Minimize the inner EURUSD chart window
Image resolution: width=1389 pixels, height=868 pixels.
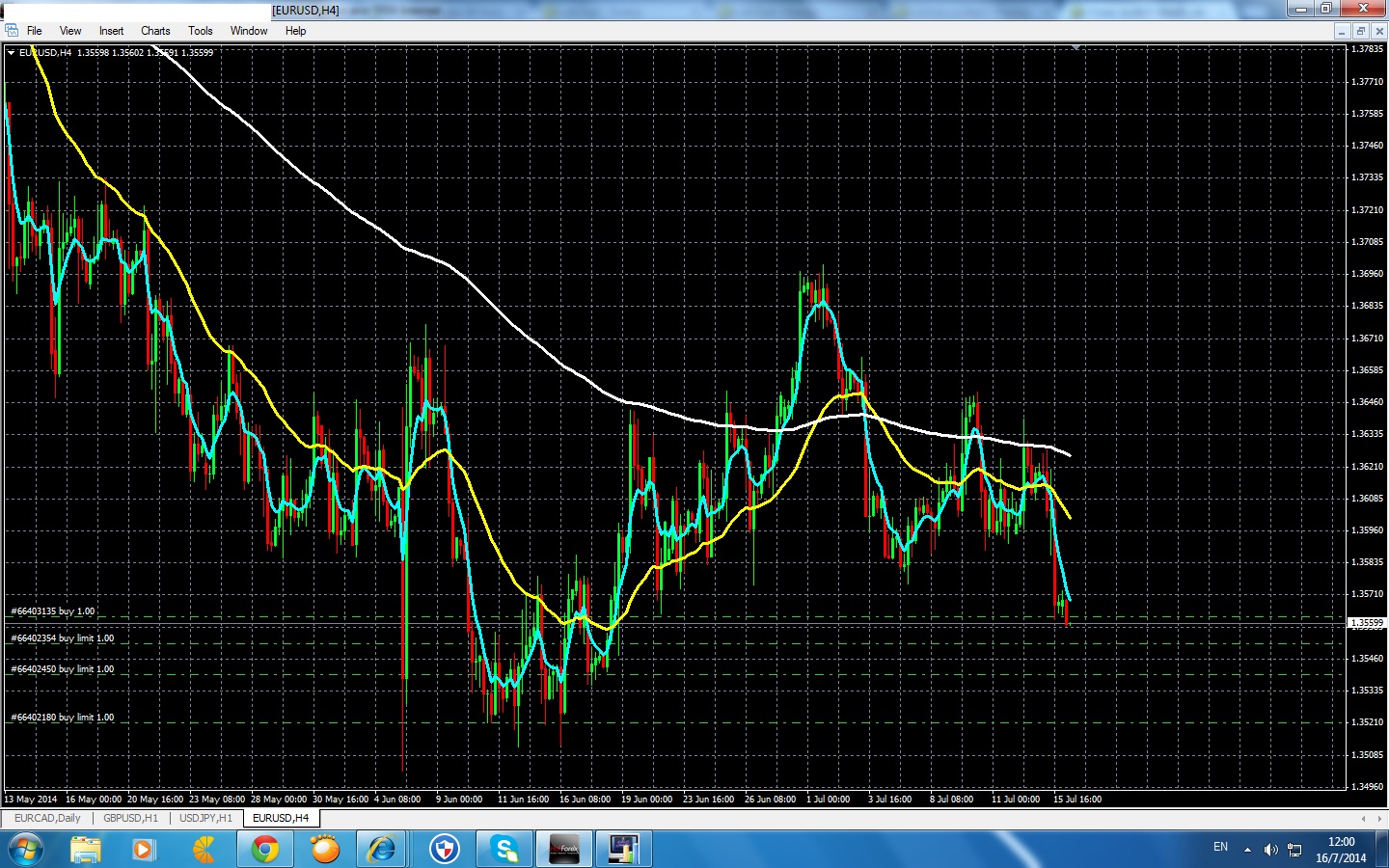[1342, 31]
